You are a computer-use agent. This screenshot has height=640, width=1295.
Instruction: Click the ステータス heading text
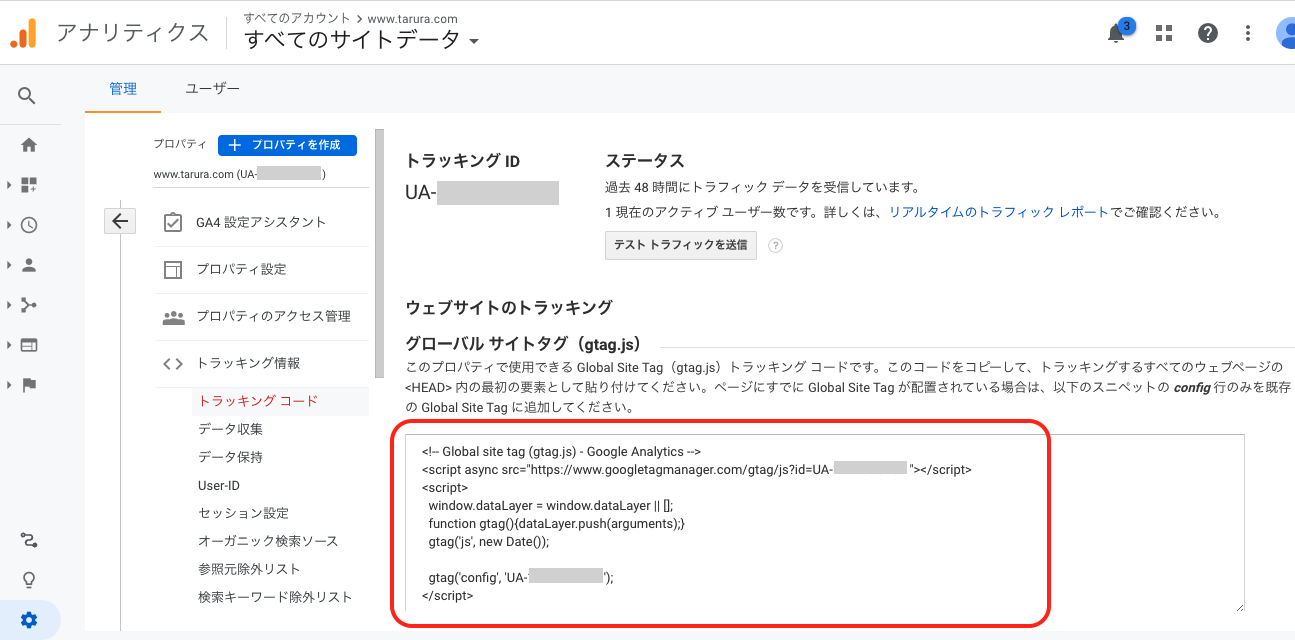[644, 161]
